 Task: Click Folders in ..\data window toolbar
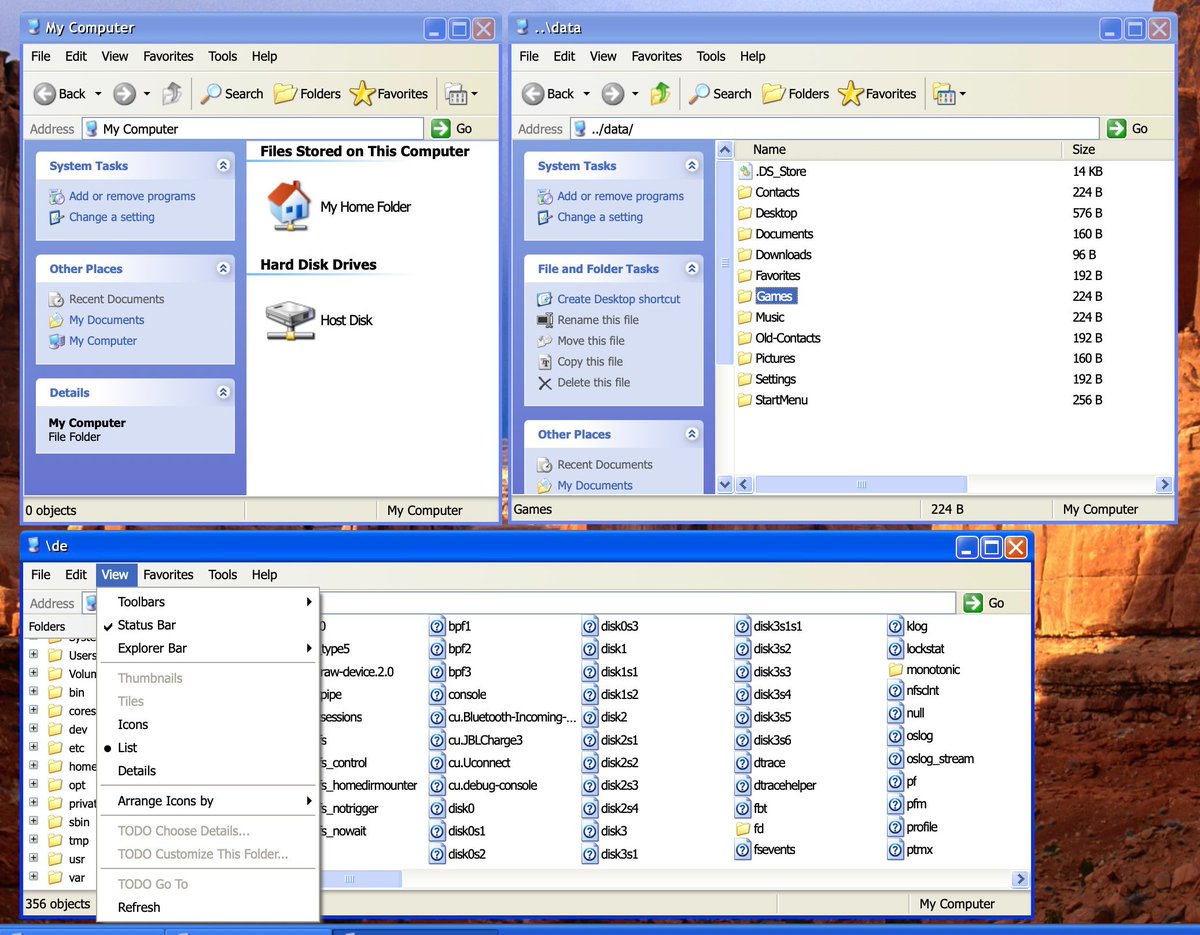click(x=795, y=94)
